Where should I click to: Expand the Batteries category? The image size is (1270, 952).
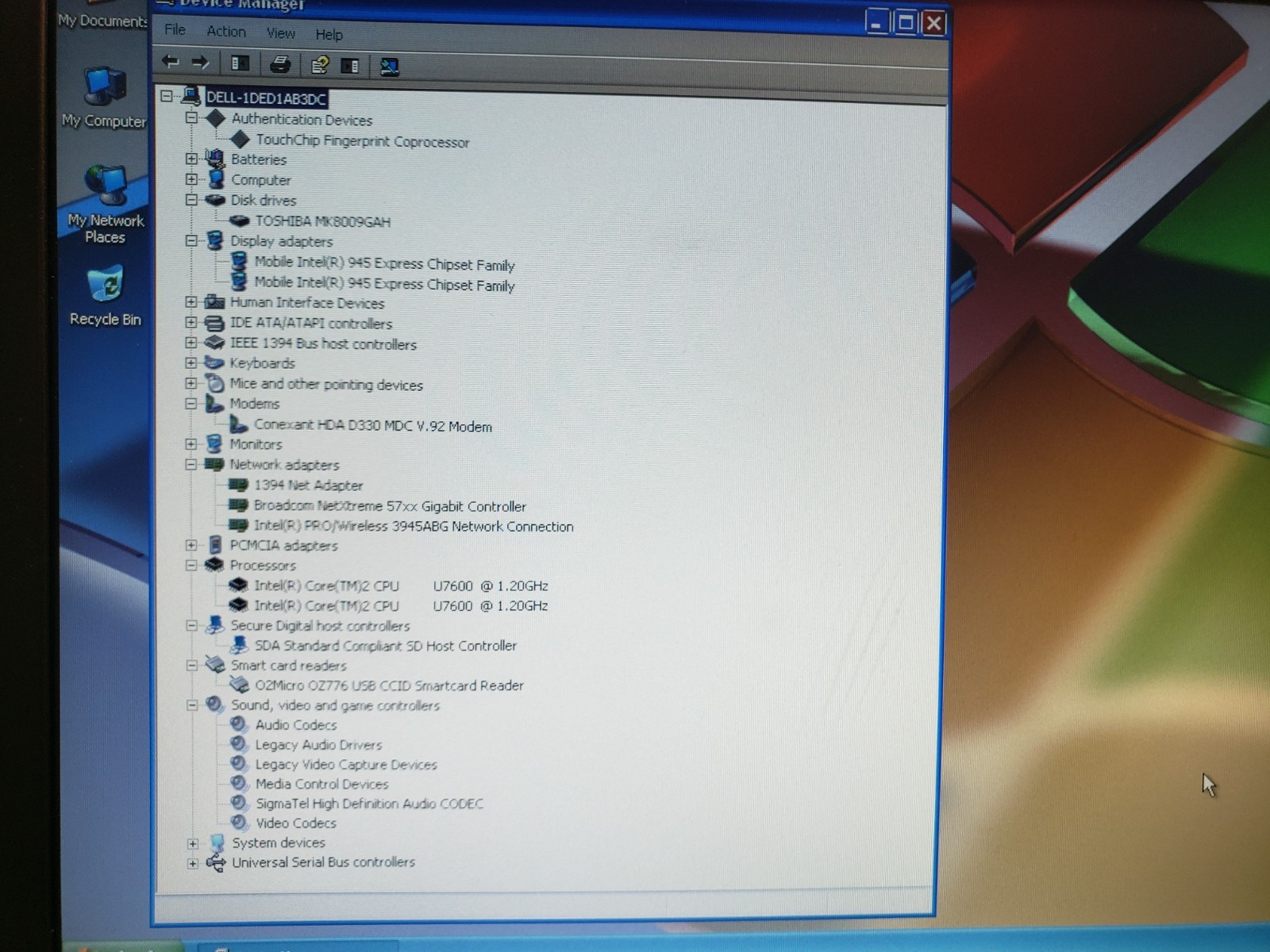click(x=191, y=159)
